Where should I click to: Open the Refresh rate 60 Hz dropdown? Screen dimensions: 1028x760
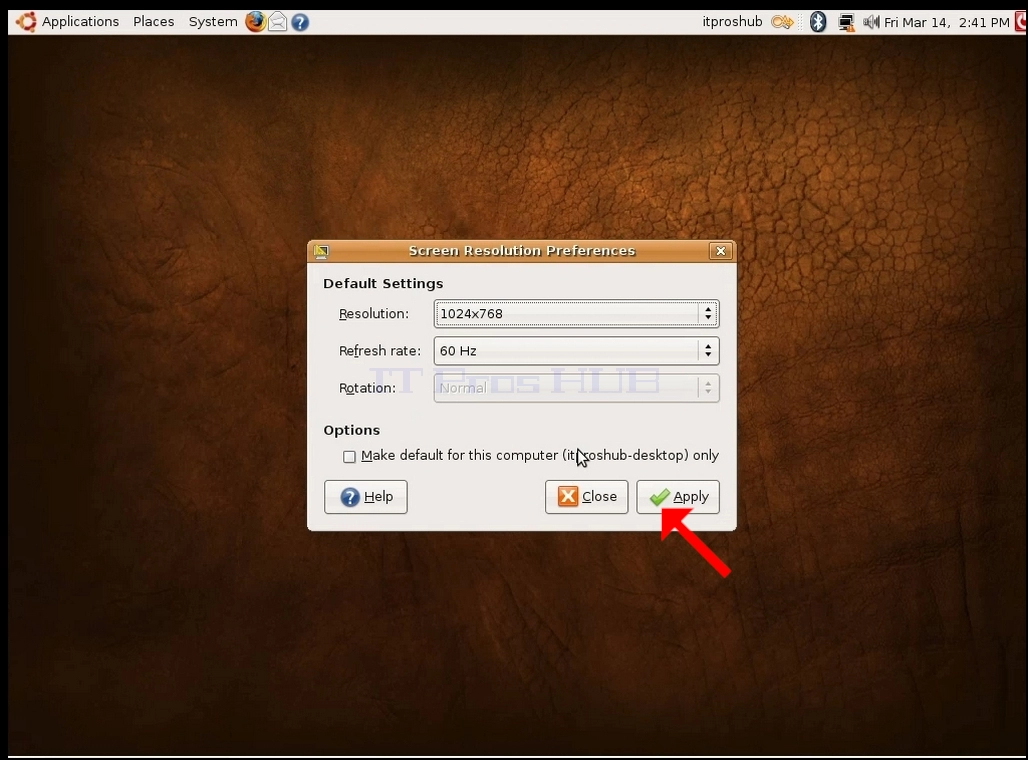(576, 351)
